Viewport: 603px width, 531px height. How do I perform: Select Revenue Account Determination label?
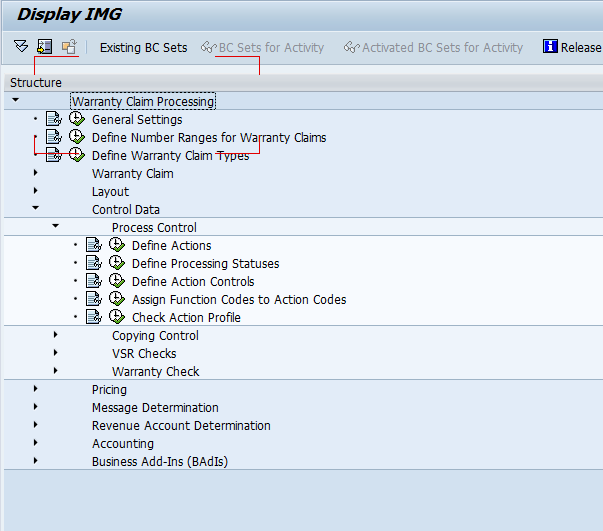[181, 426]
